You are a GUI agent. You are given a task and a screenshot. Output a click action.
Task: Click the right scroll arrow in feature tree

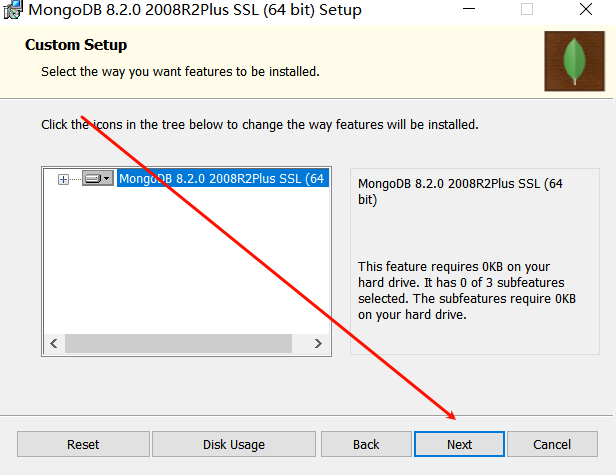coord(318,343)
